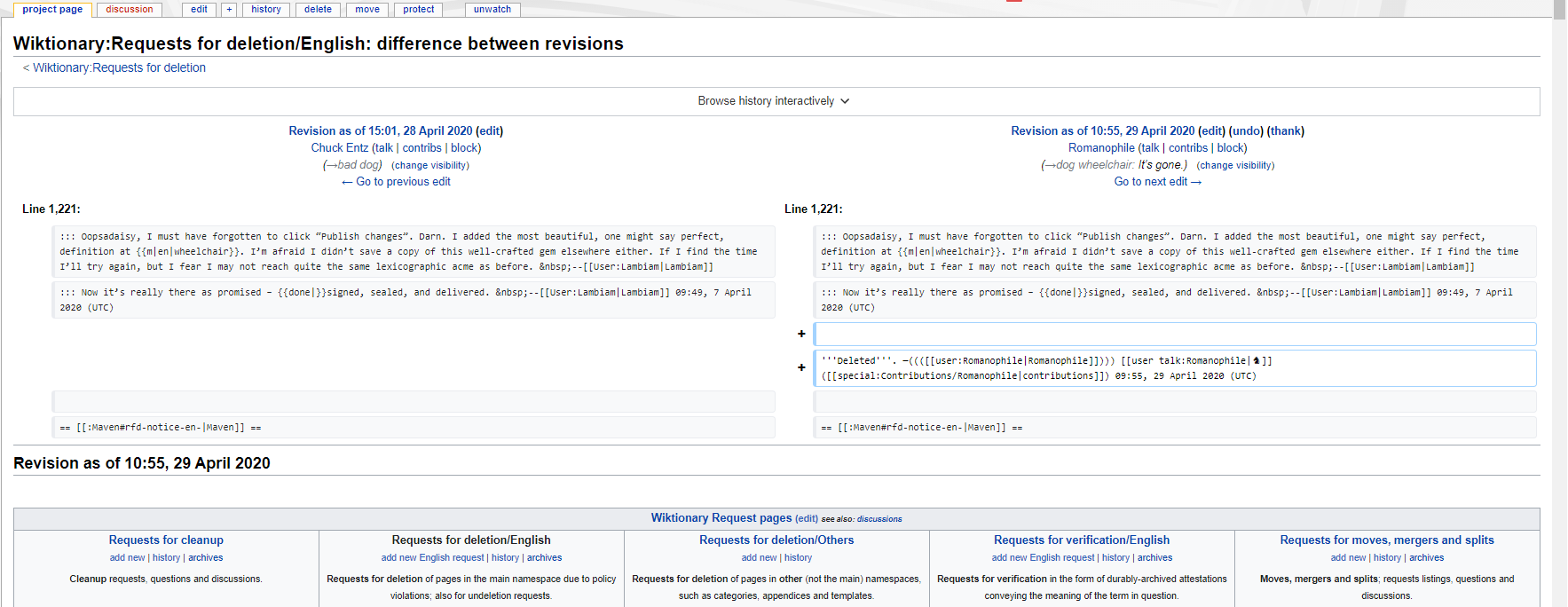Viewport: 1568px width, 607px height.
Task: Click the plus new section tab
Action: point(229,9)
